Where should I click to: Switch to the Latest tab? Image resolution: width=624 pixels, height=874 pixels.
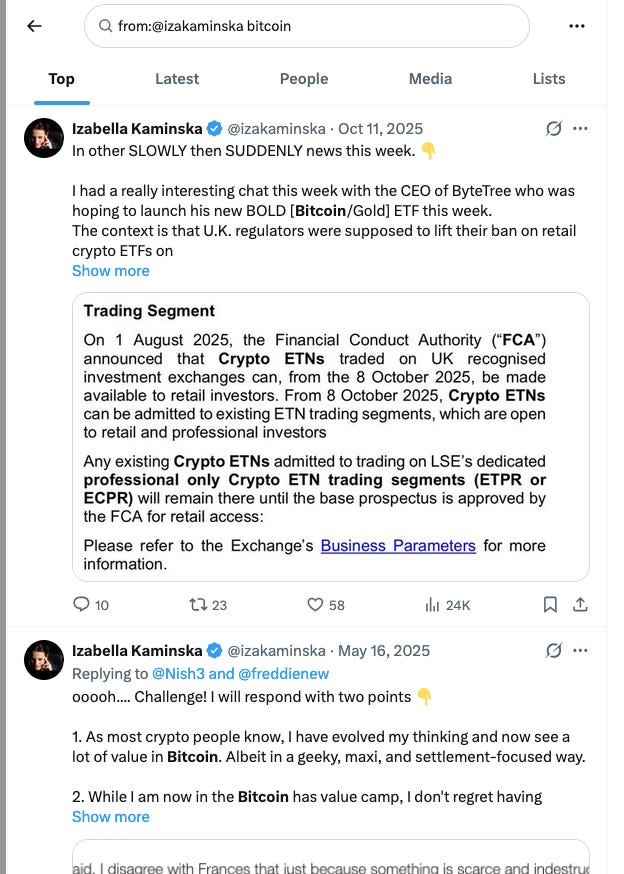(x=177, y=79)
